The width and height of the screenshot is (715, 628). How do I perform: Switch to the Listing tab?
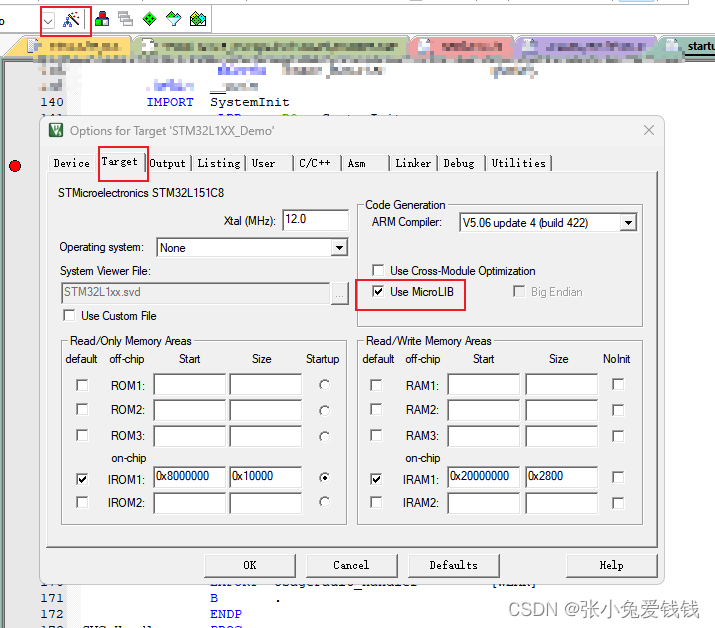tap(218, 163)
